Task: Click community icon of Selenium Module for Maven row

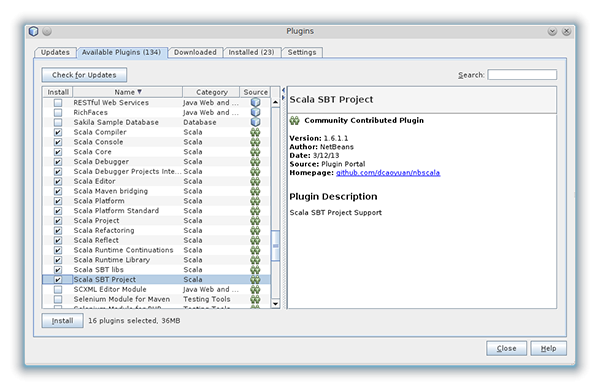Action: (255, 299)
